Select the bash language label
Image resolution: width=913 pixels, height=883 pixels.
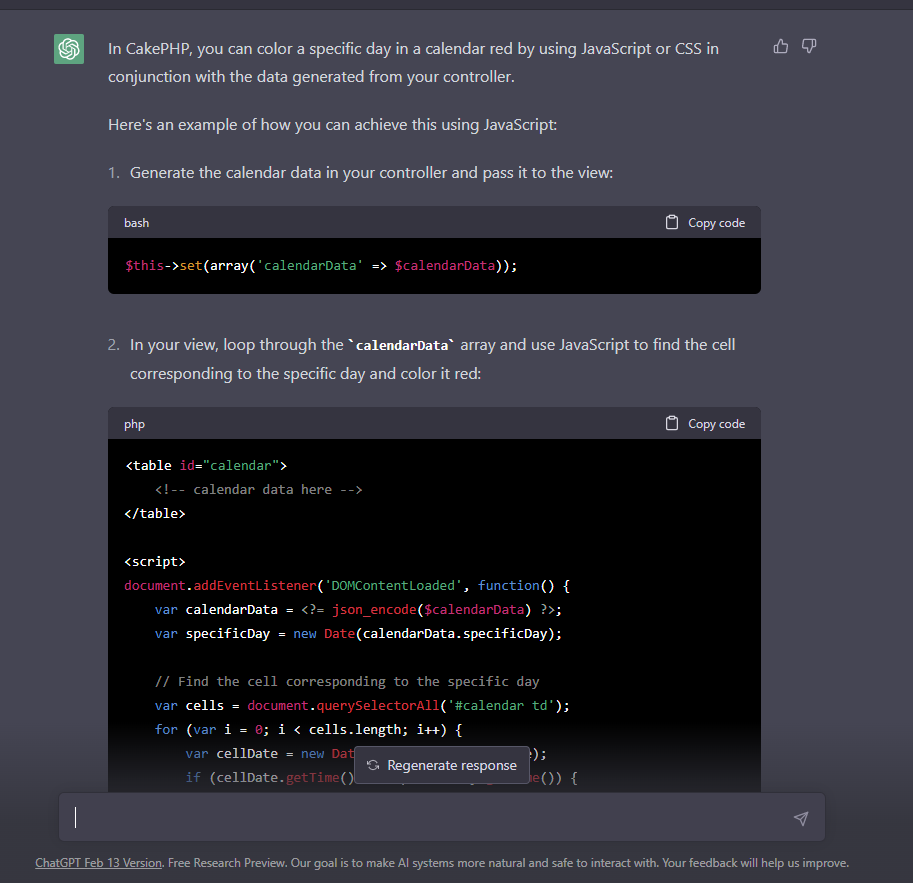click(x=136, y=222)
